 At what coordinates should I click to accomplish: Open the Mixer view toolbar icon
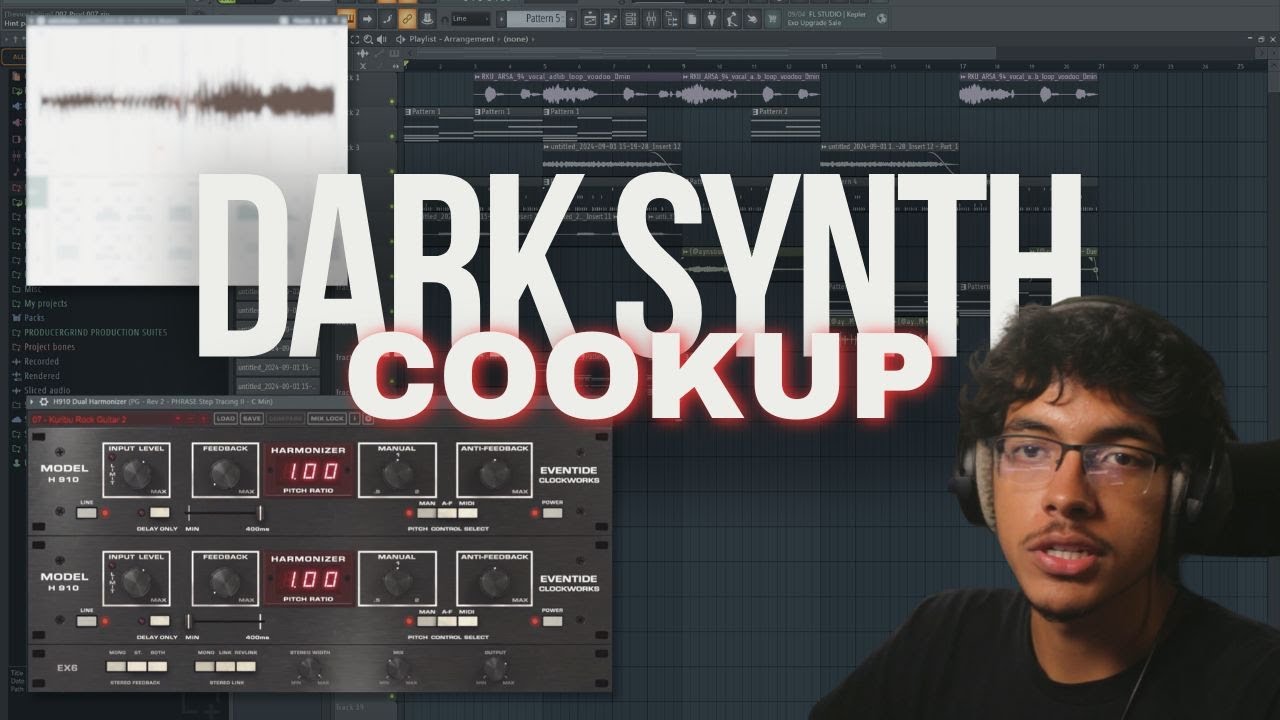(651, 18)
